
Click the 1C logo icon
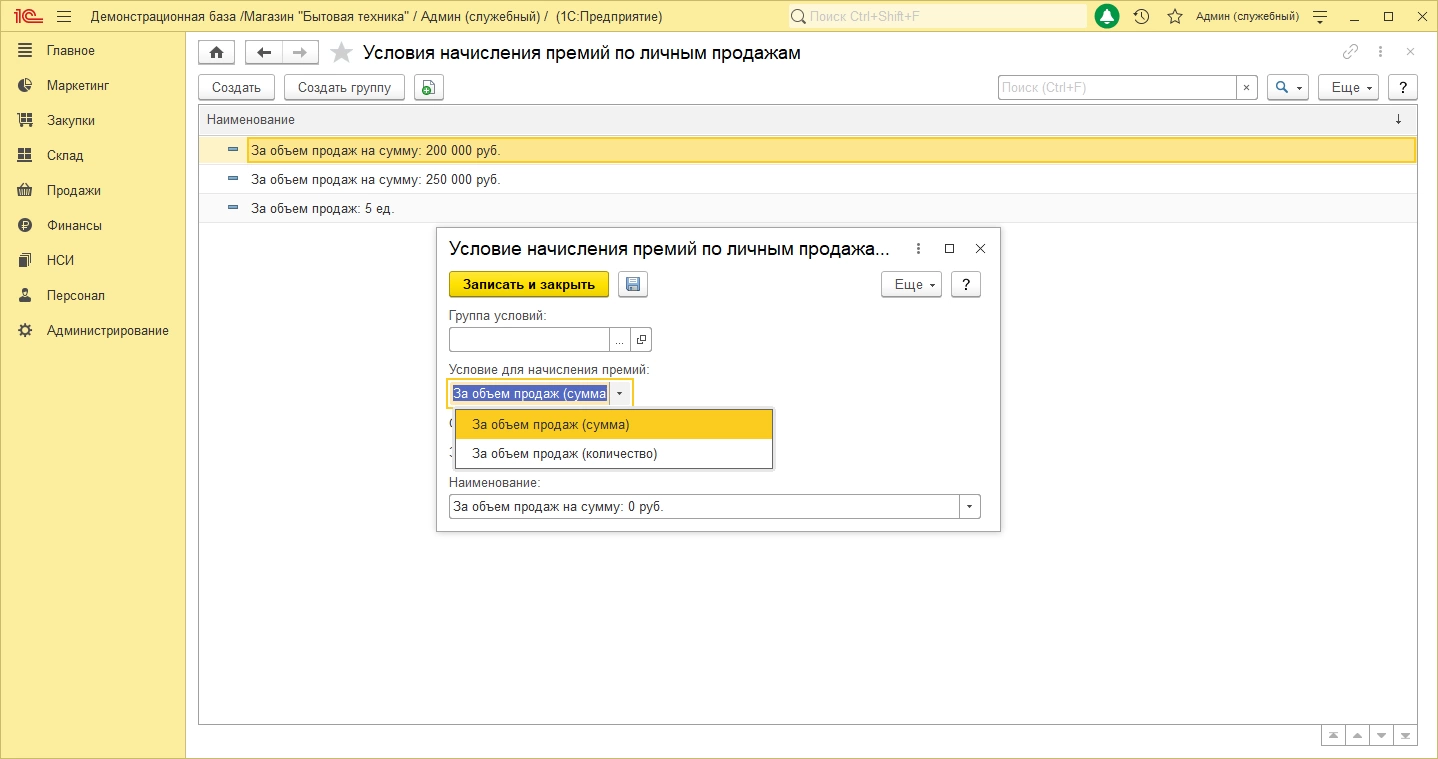coord(27,17)
